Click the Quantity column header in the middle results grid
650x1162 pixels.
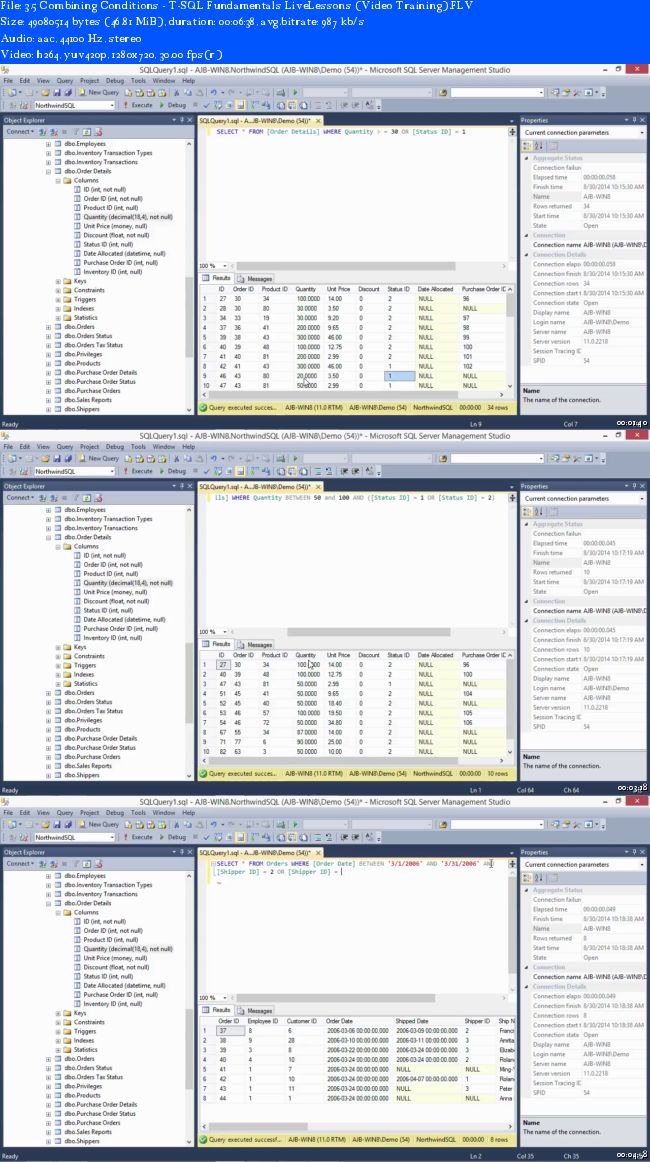[x=306, y=655]
